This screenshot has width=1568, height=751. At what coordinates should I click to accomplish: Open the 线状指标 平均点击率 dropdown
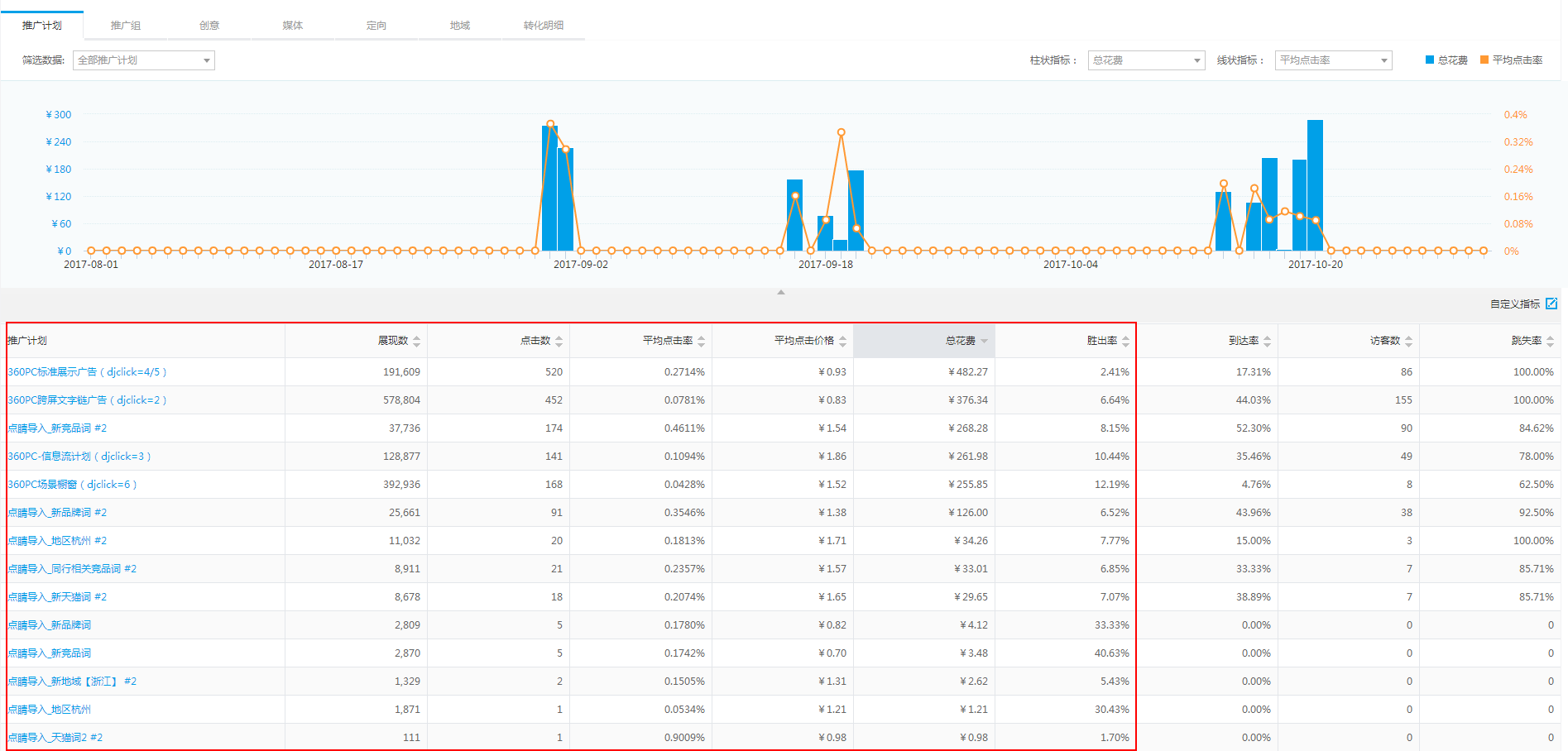[1333, 60]
